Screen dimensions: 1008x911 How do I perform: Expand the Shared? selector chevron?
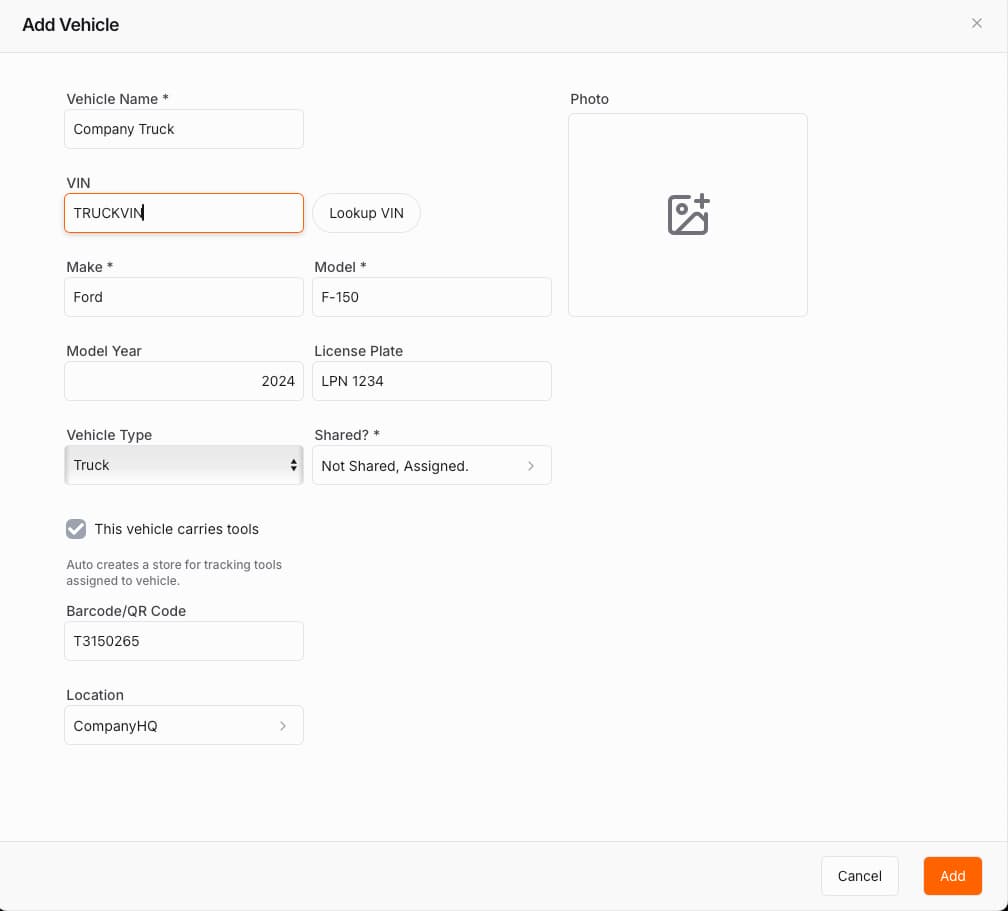(x=530, y=466)
